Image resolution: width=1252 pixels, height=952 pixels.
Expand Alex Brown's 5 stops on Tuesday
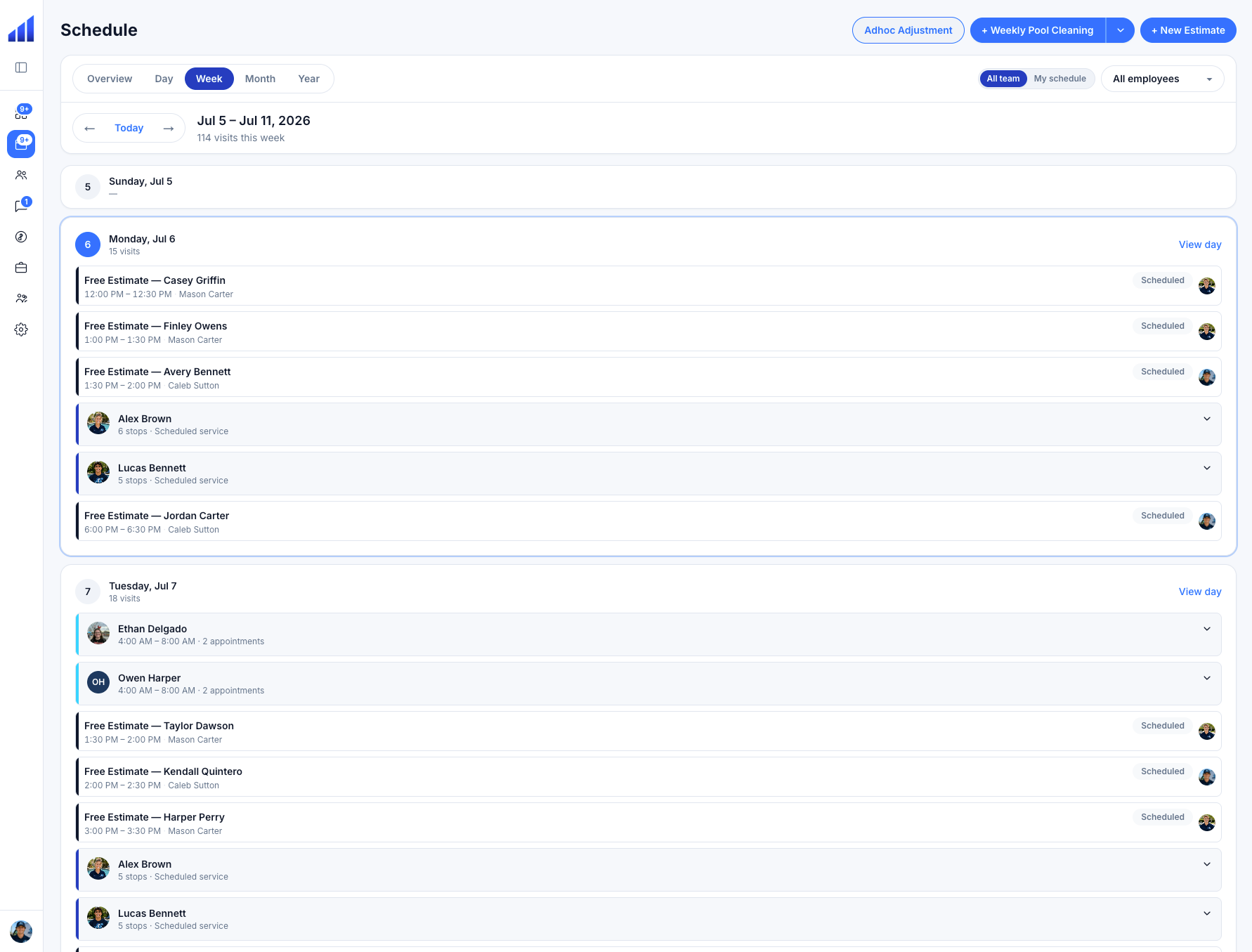coord(1207,864)
